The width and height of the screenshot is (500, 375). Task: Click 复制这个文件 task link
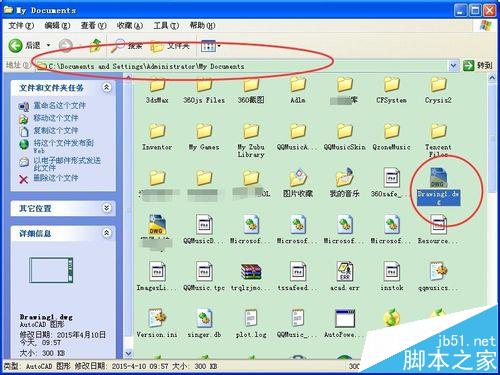[x=56, y=130]
